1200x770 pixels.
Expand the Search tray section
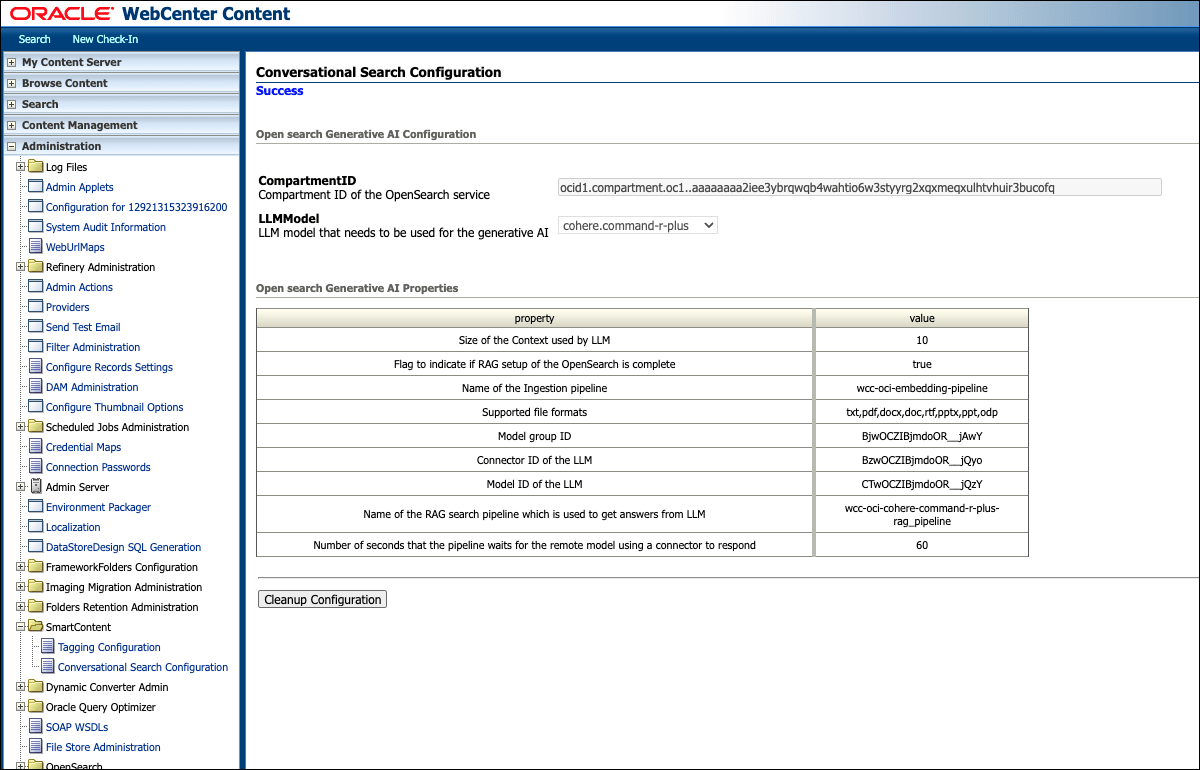[11, 104]
